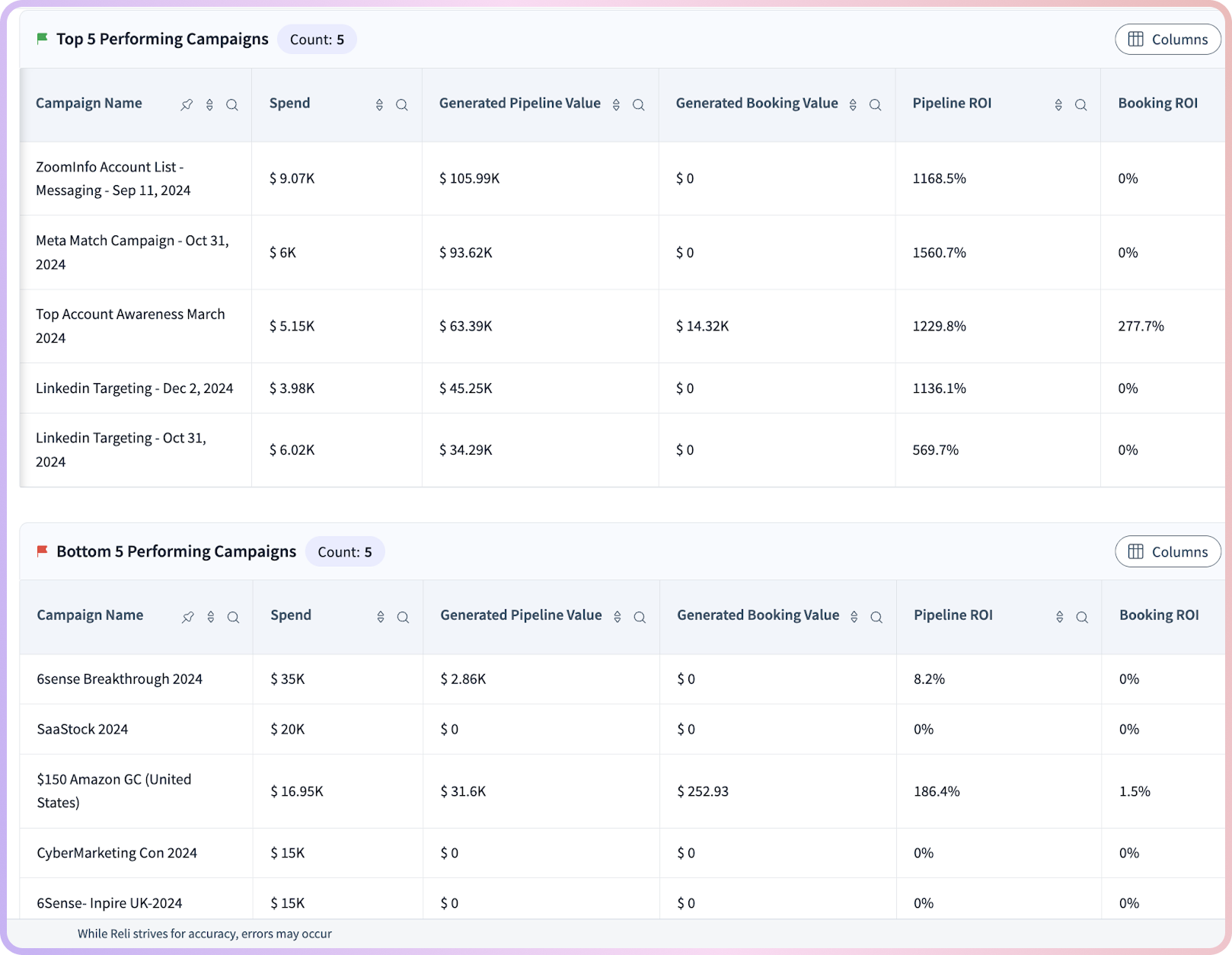Image resolution: width=1232 pixels, height=955 pixels.
Task: Click the red flag beside Bottom 5 Performing Campaigns
Action: pos(43,551)
